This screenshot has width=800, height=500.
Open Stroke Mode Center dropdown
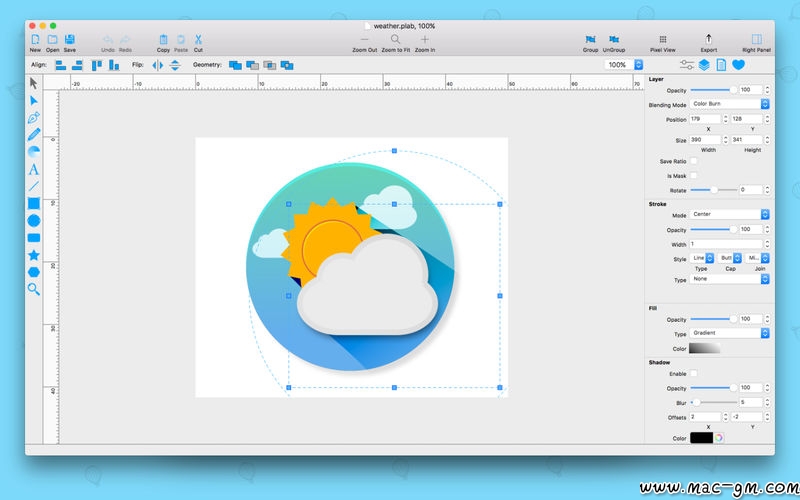click(x=729, y=214)
